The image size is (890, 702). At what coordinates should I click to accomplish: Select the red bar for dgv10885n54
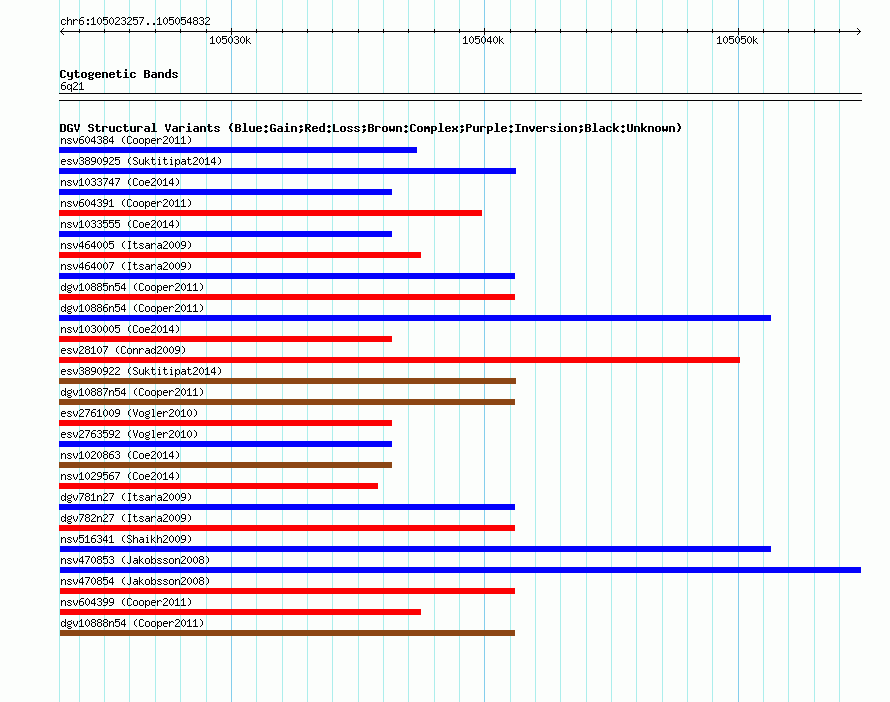point(287,297)
